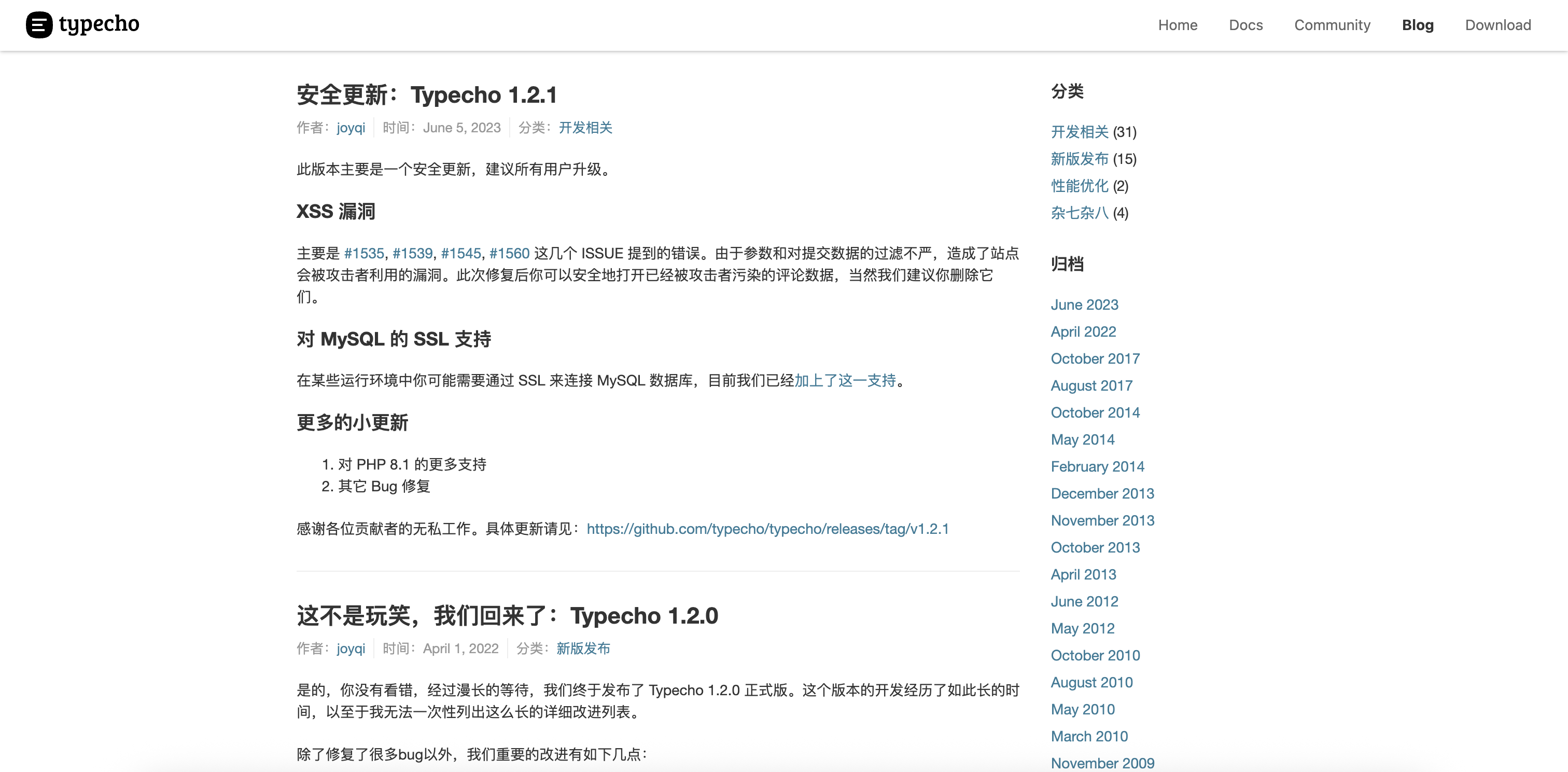Image resolution: width=1568 pixels, height=772 pixels.
Task: Open the June 2012 archive
Action: click(x=1084, y=601)
